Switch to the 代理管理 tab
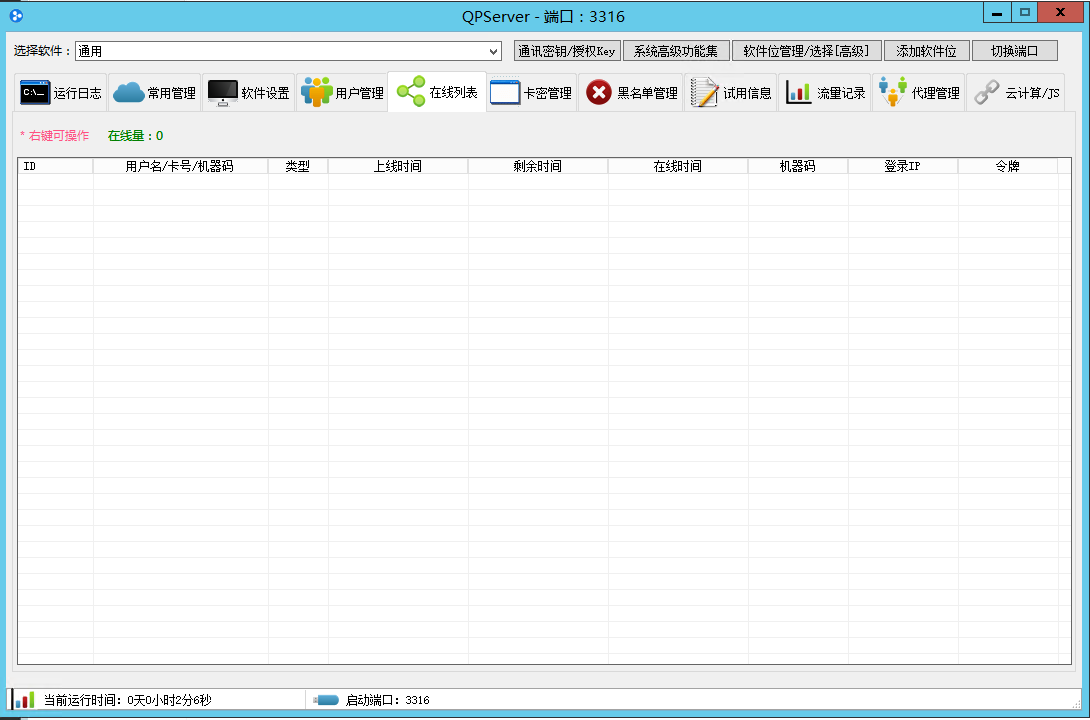This screenshot has width=1090, height=720. (x=919, y=93)
